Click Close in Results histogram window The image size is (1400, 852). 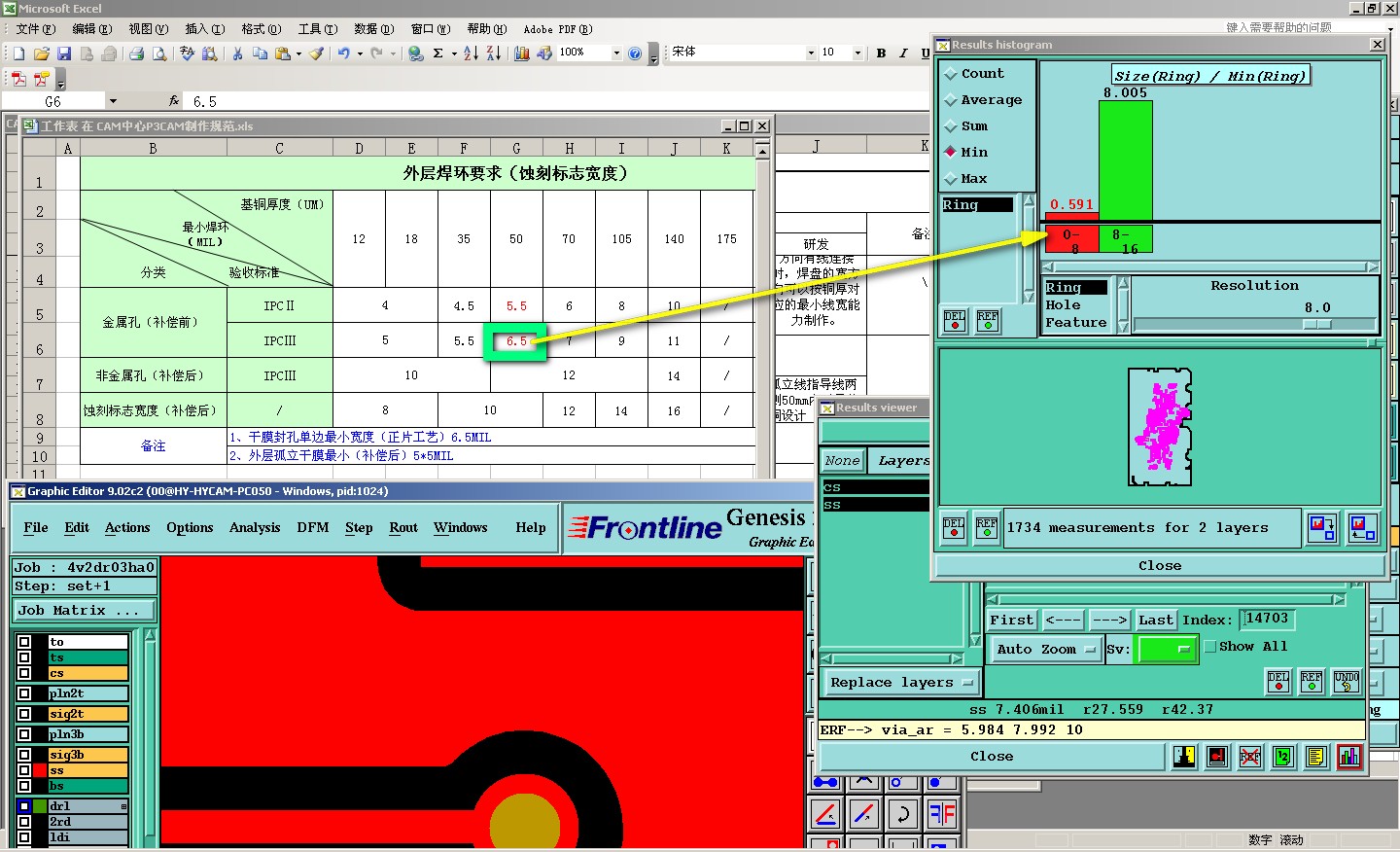(1160, 566)
